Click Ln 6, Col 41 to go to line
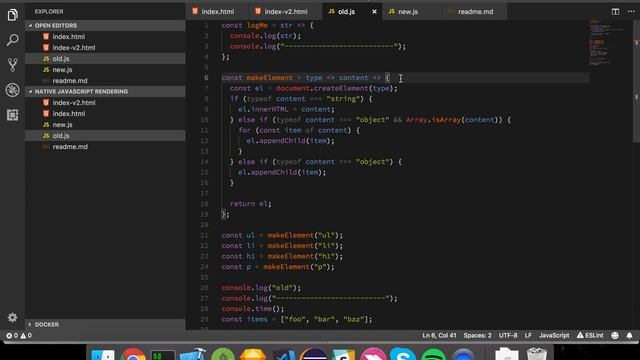 tap(439, 336)
